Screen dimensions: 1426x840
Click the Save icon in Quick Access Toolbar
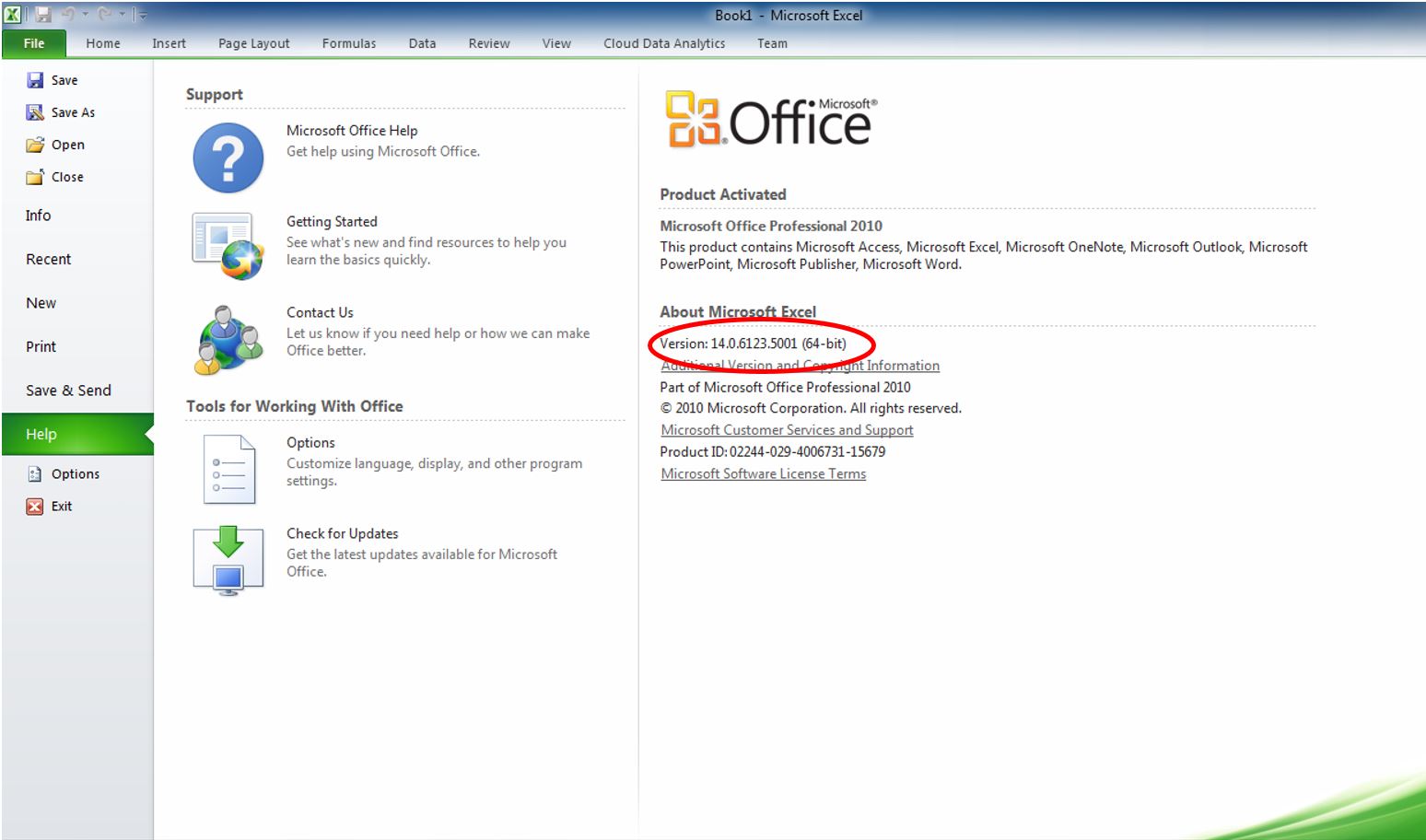click(x=43, y=15)
